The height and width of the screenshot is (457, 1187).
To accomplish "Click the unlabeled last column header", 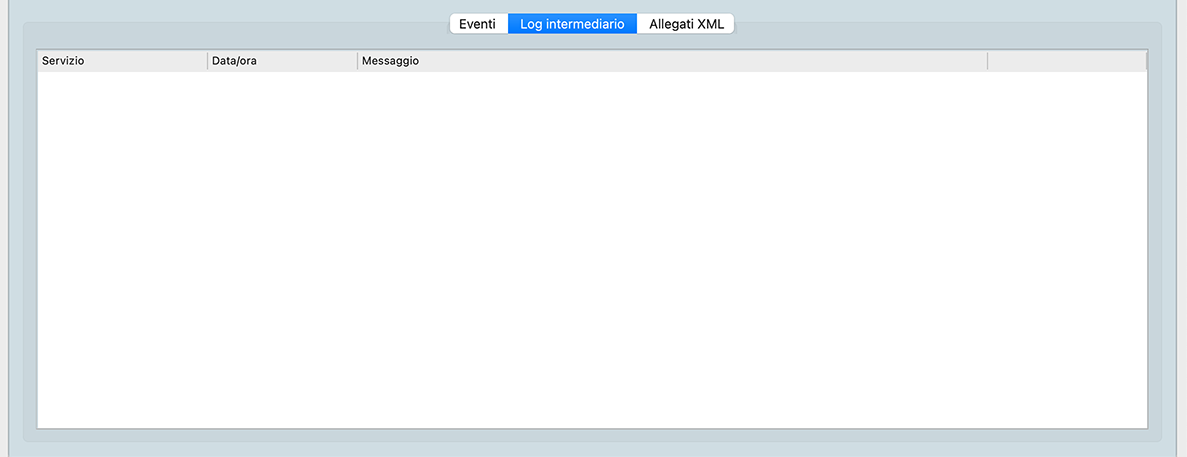I will (1066, 61).
